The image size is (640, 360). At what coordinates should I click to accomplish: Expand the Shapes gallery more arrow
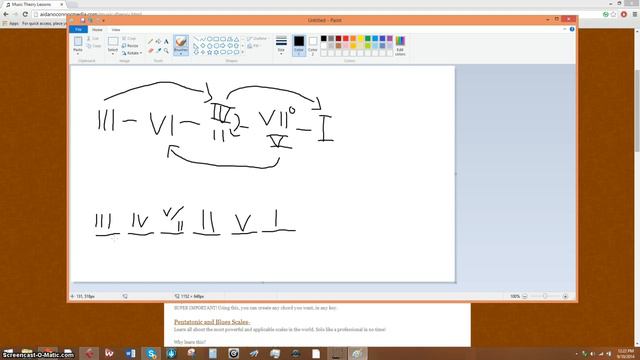pyautogui.click(x=242, y=52)
